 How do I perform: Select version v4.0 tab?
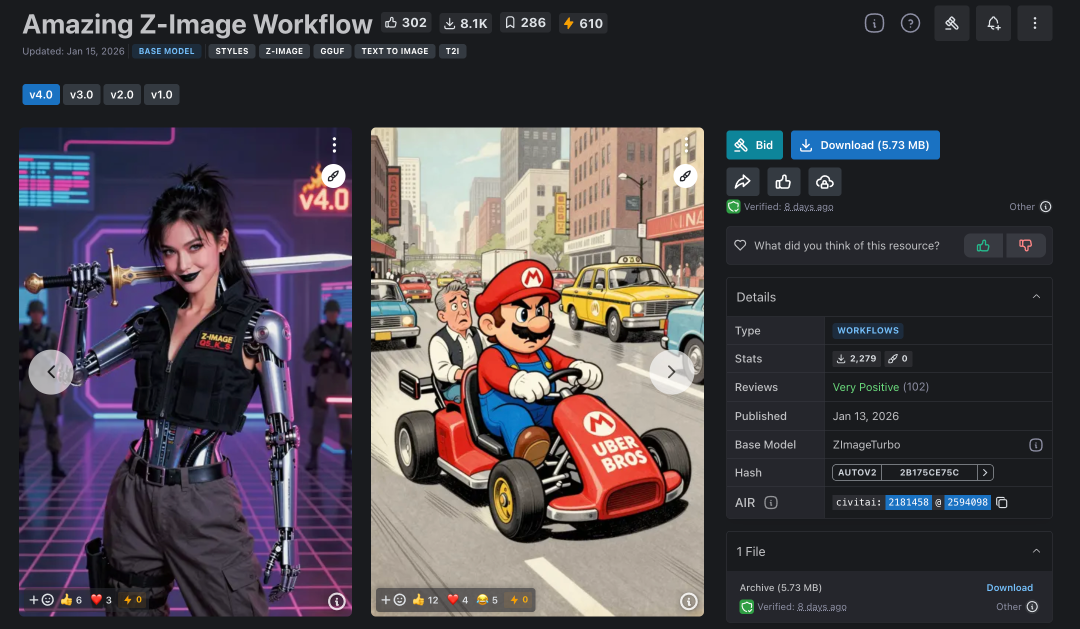[x=41, y=94]
